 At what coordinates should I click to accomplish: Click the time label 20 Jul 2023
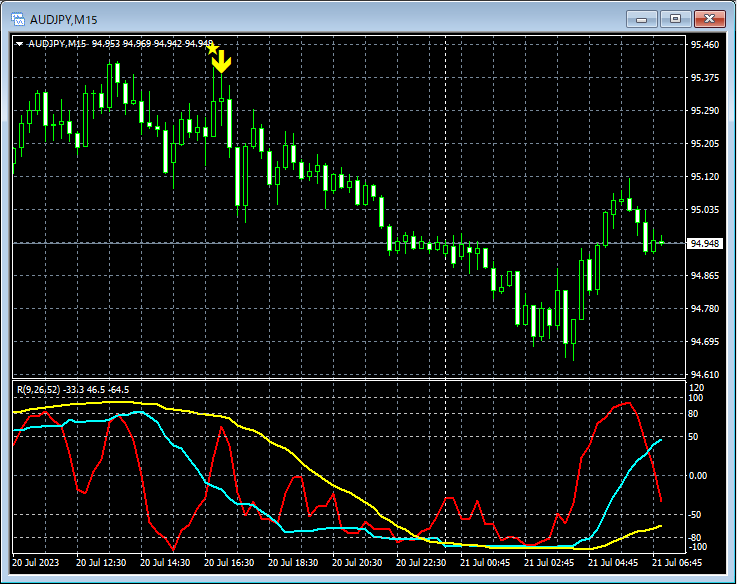(x=36, y=563)
